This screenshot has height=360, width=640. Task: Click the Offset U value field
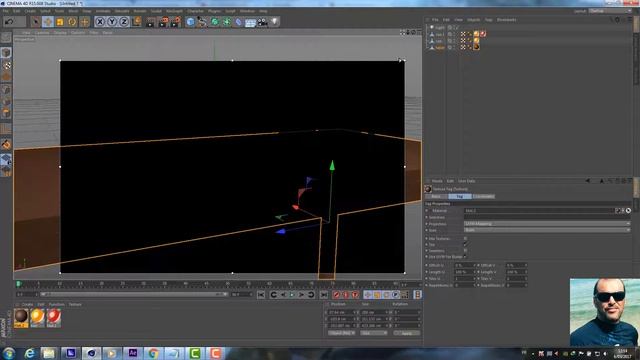[464, 265]
